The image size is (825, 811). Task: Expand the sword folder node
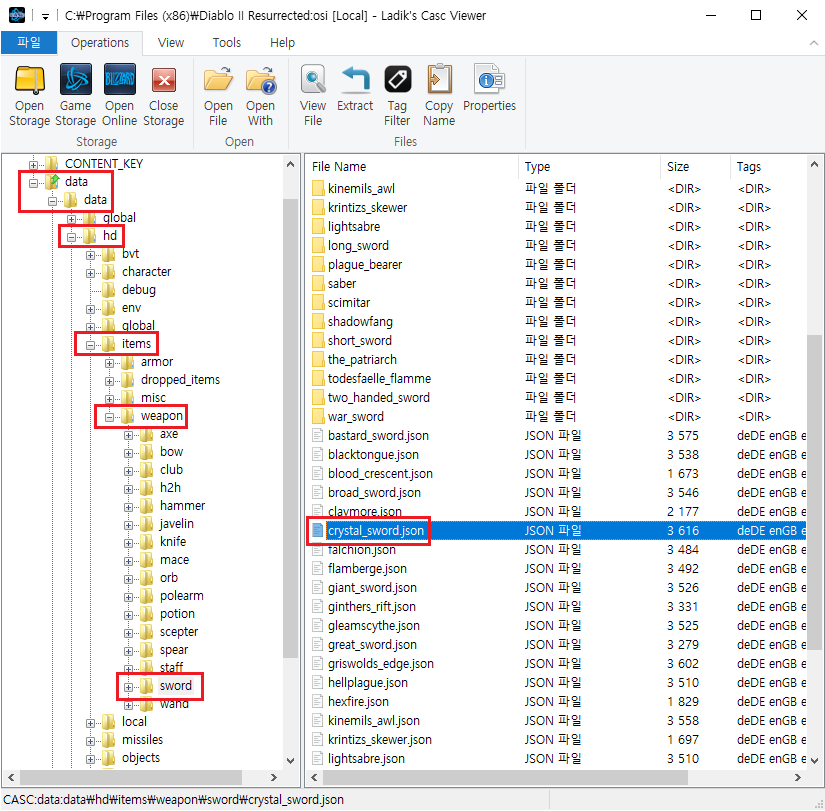[128, 687]
